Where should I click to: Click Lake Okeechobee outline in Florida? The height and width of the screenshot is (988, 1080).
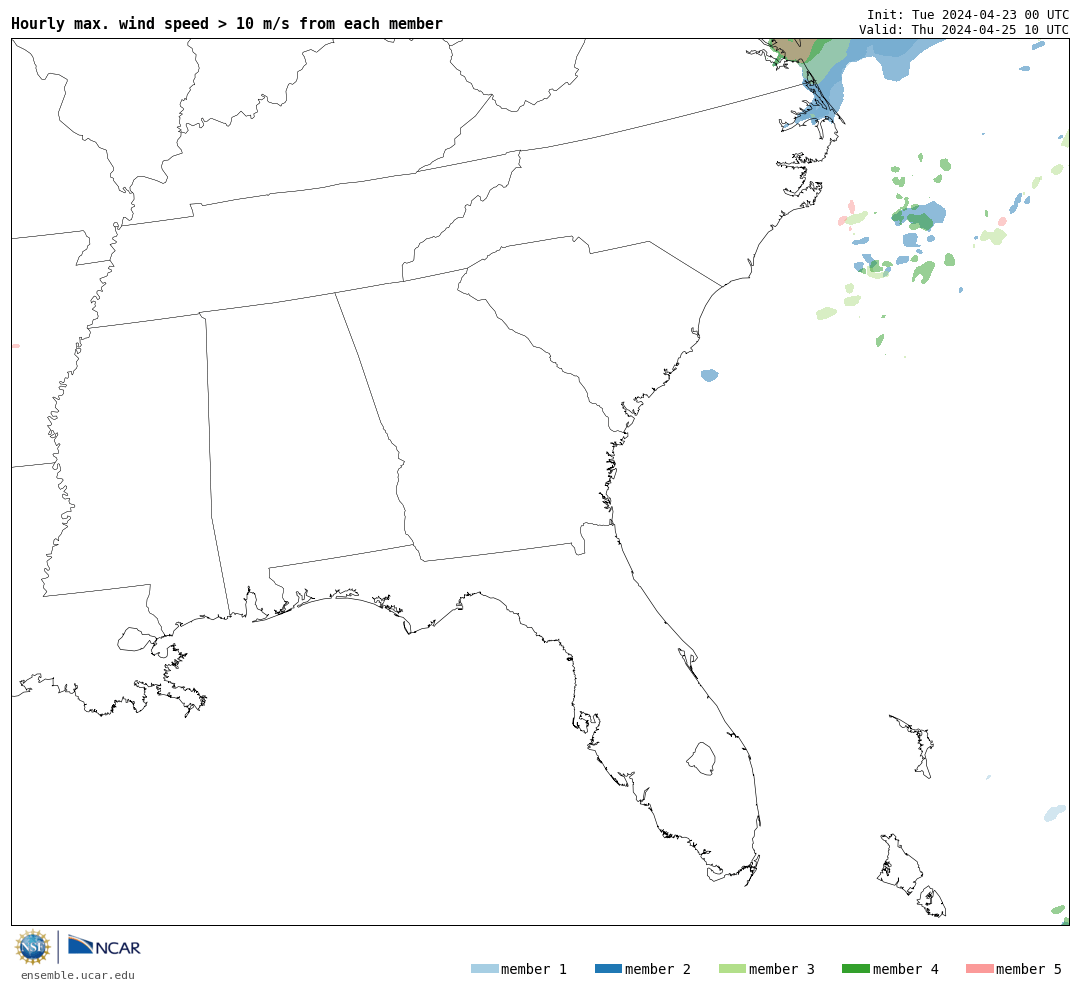pos(701,758)
